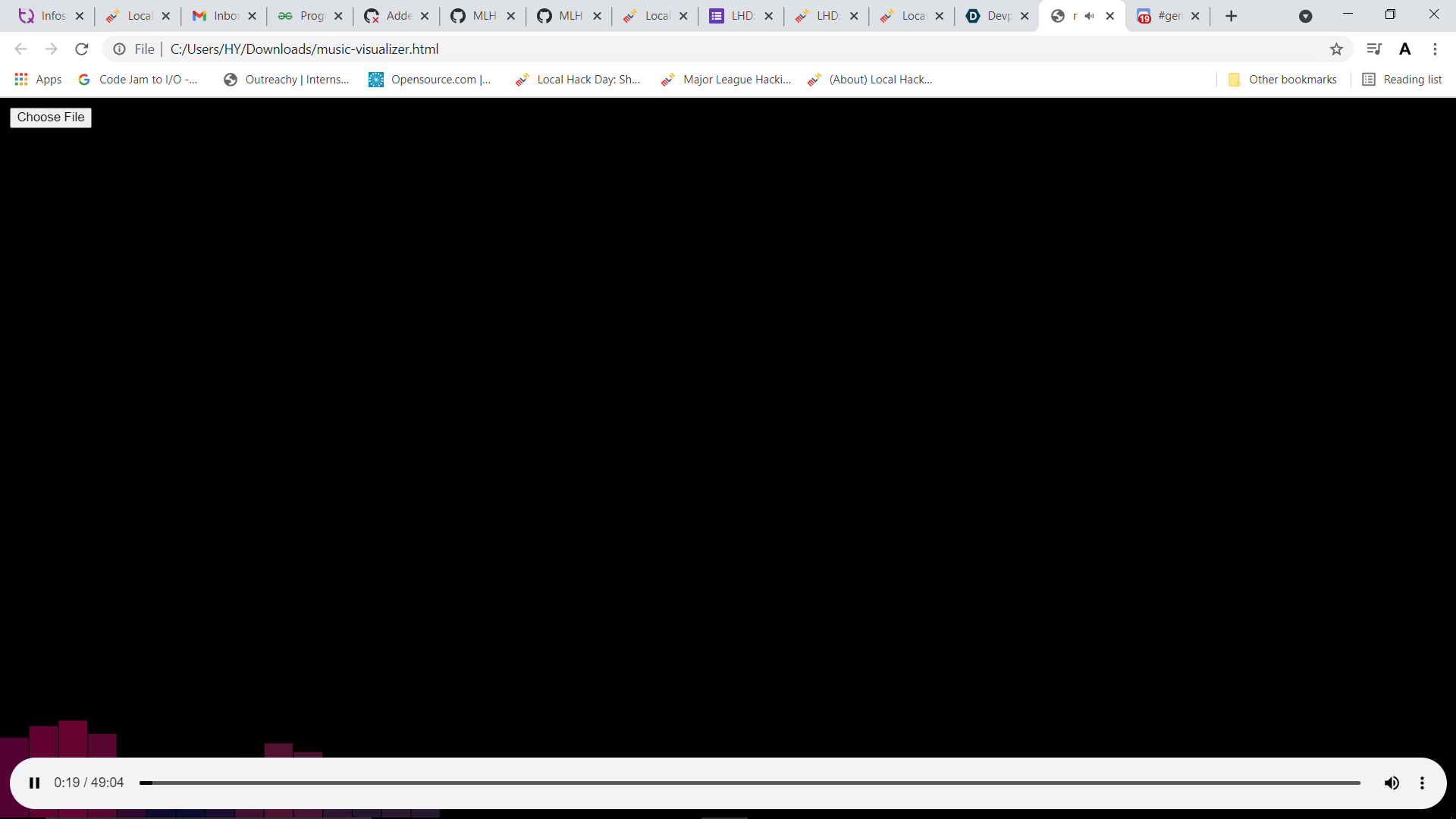The image size is (1456, 819).
Task: Expand the tab search dropdown arrow
Action: click(x=1305, y=16)
